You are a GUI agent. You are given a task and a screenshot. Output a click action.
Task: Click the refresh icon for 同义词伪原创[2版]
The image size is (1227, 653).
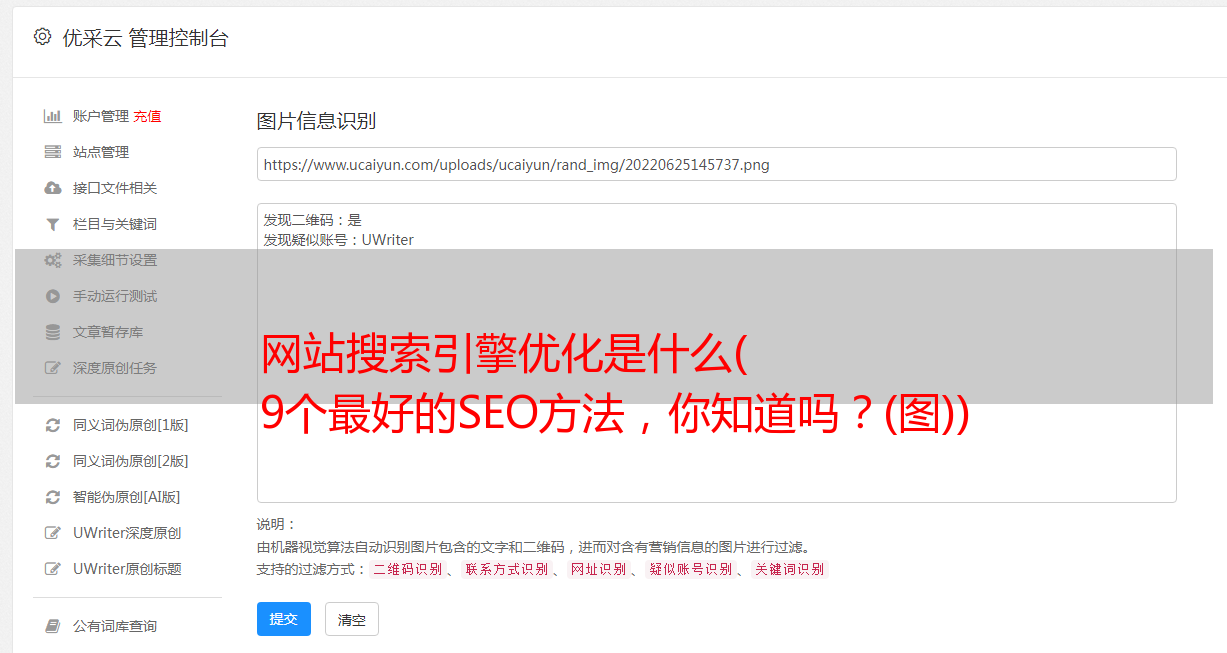(53, 461)
